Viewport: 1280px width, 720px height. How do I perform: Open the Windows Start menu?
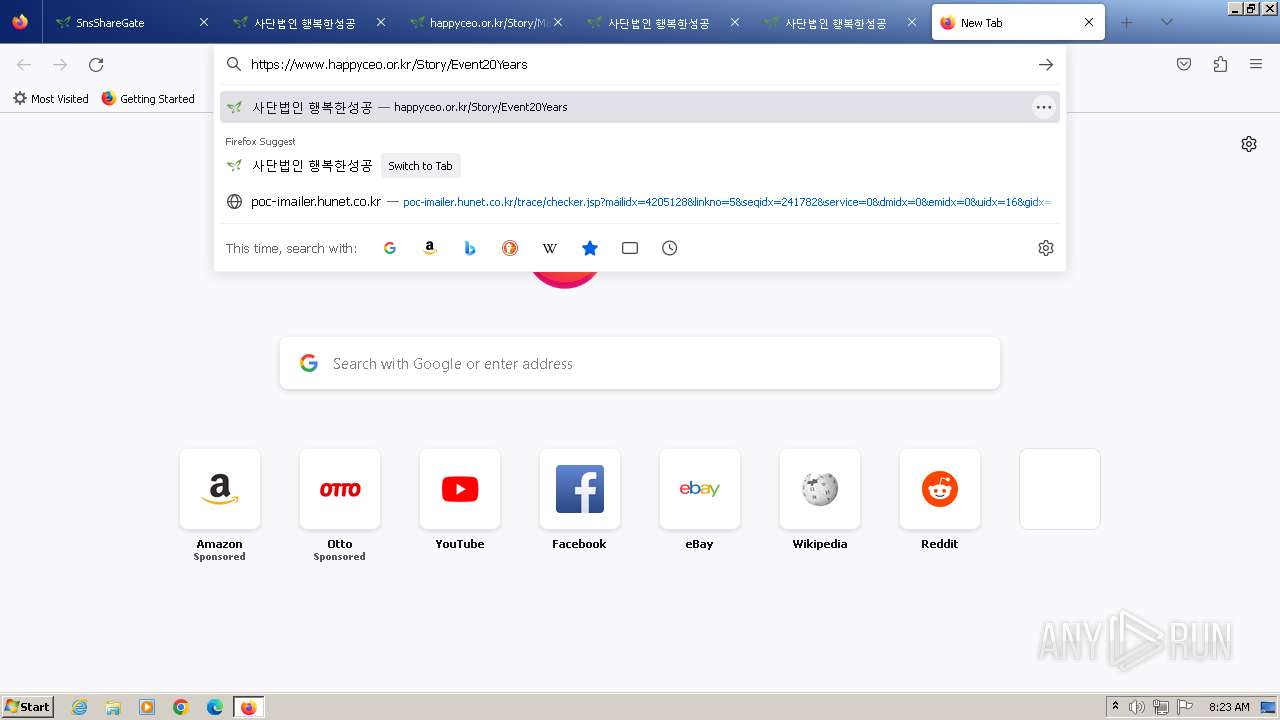[x=28, y=706]
